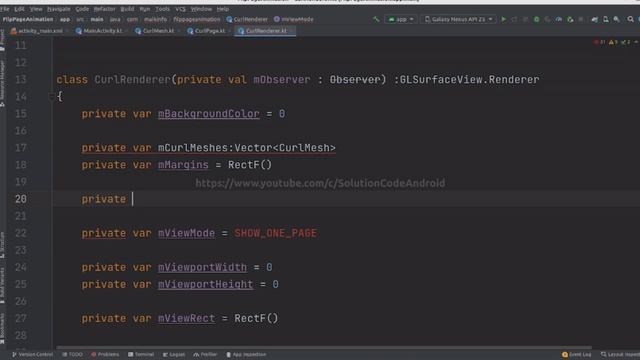The height and width of the screenshot is (360, 640).
Task: Open the Navigate menu
Action: 59,9
